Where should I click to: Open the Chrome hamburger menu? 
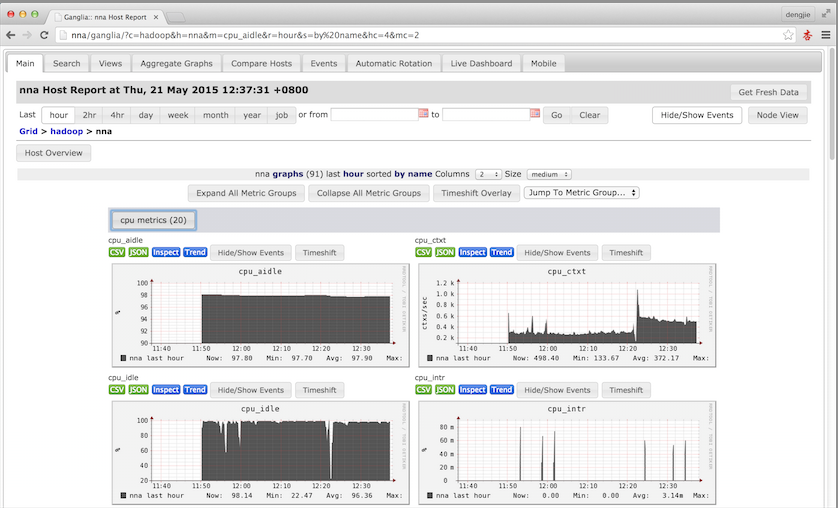826,35
